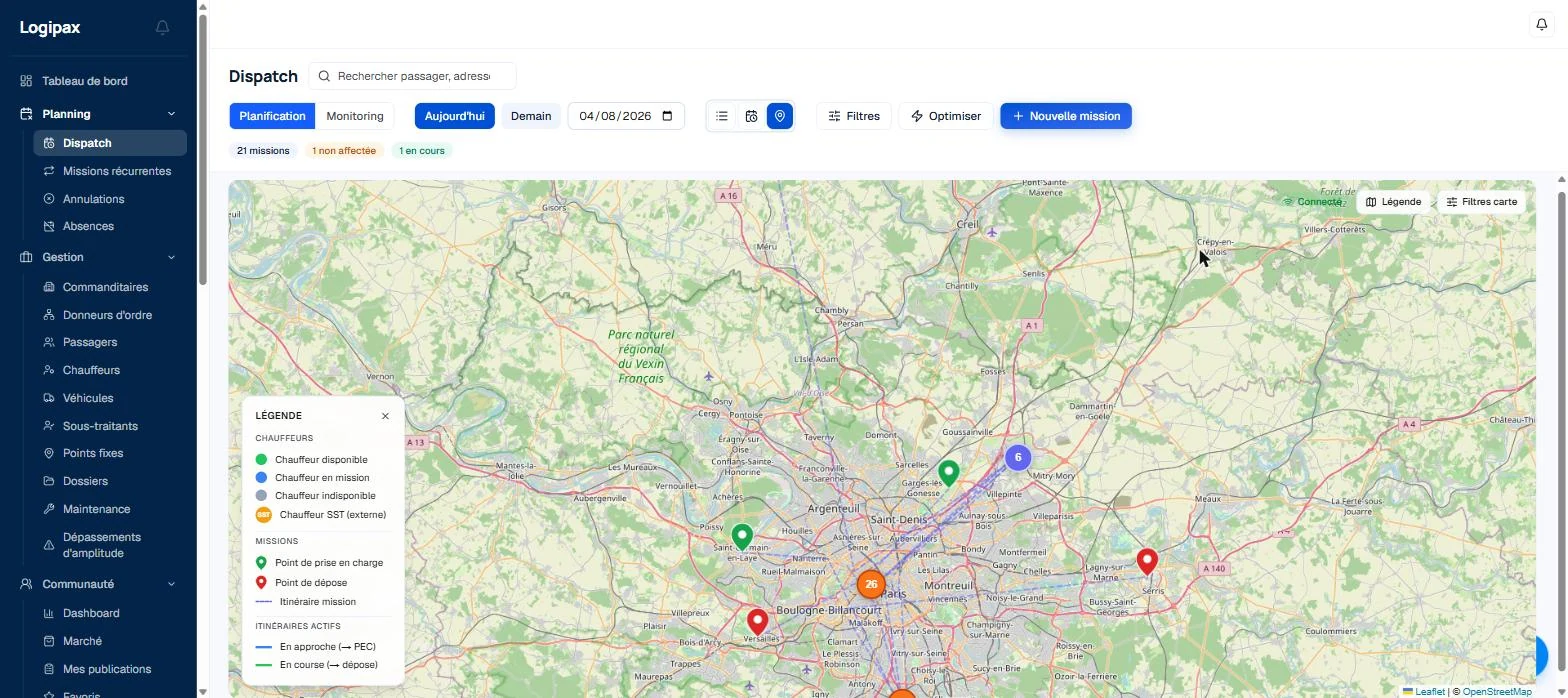Image resolution: width=1568 pixels, height=698 pixels.
Task: Switch to calendar timeline view icon
Action: (751, 116)
